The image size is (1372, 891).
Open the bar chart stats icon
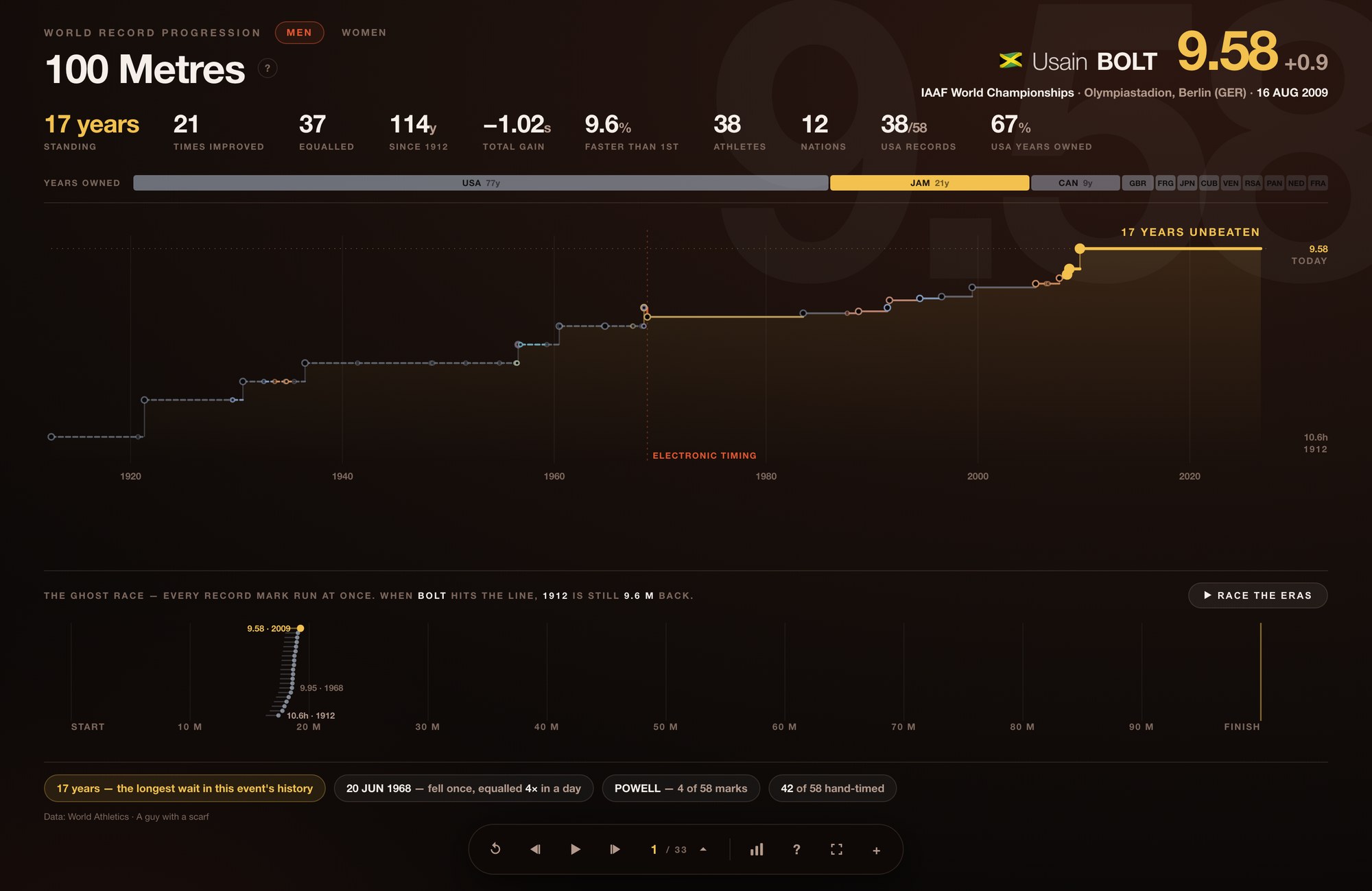tap(757, 849)
